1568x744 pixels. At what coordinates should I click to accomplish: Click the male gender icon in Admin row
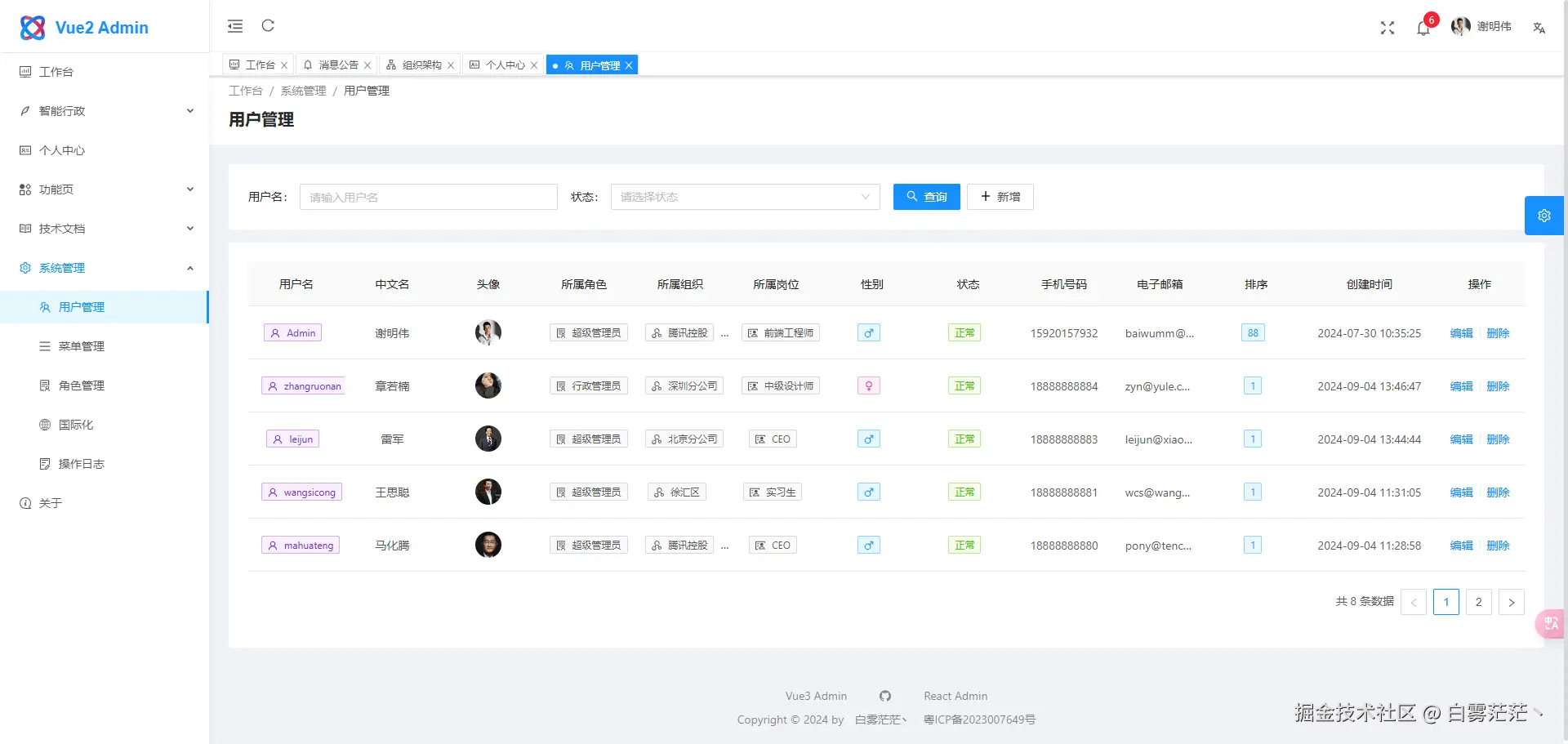(869, 333)
